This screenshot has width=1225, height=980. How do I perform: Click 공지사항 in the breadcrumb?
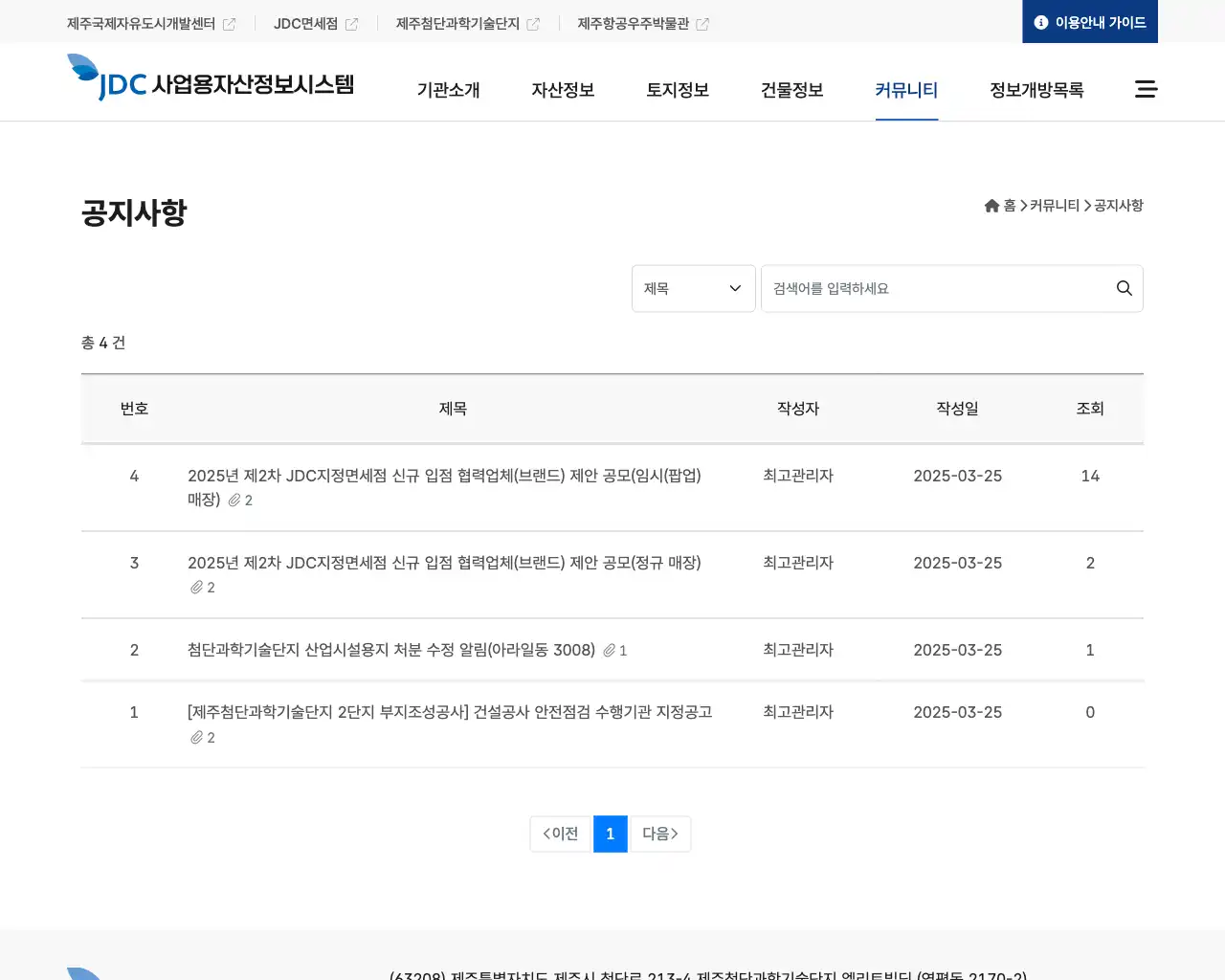[1119, 206]
